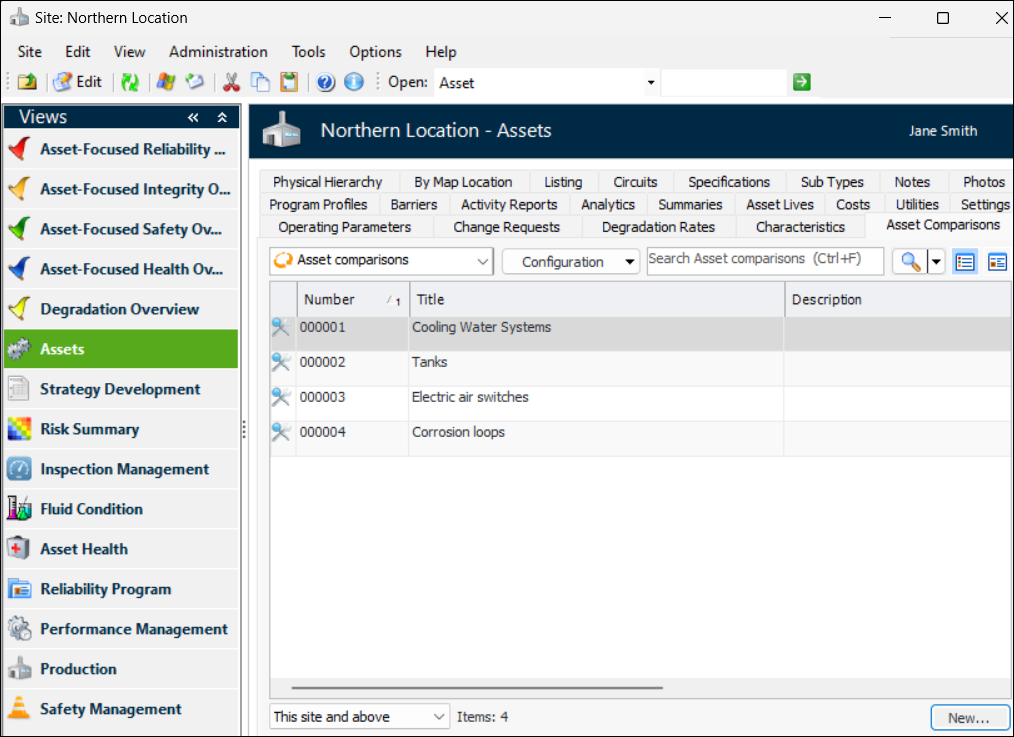Viewport: 1014px width, 737px height.
Task: Expand the Asset comparisons dropdown
Action: [483, 261]
